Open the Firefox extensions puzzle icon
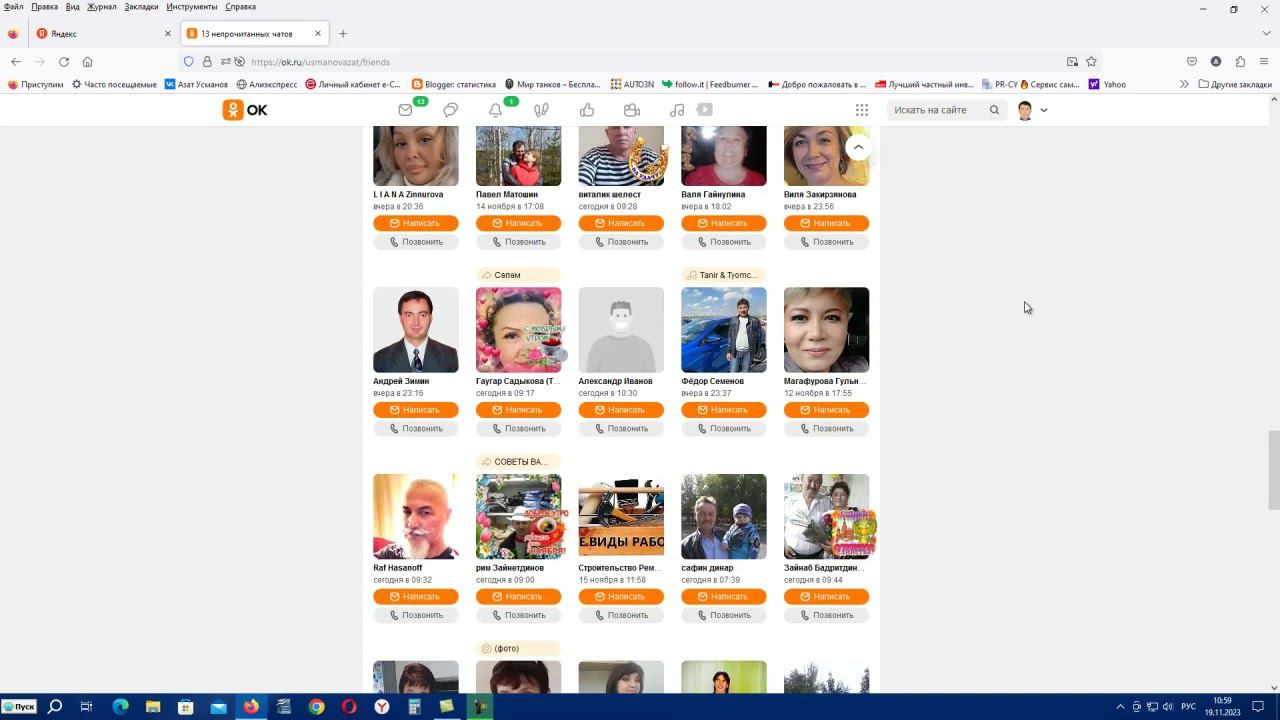This screenshot has height=720, width=1280. [1240, 62]
